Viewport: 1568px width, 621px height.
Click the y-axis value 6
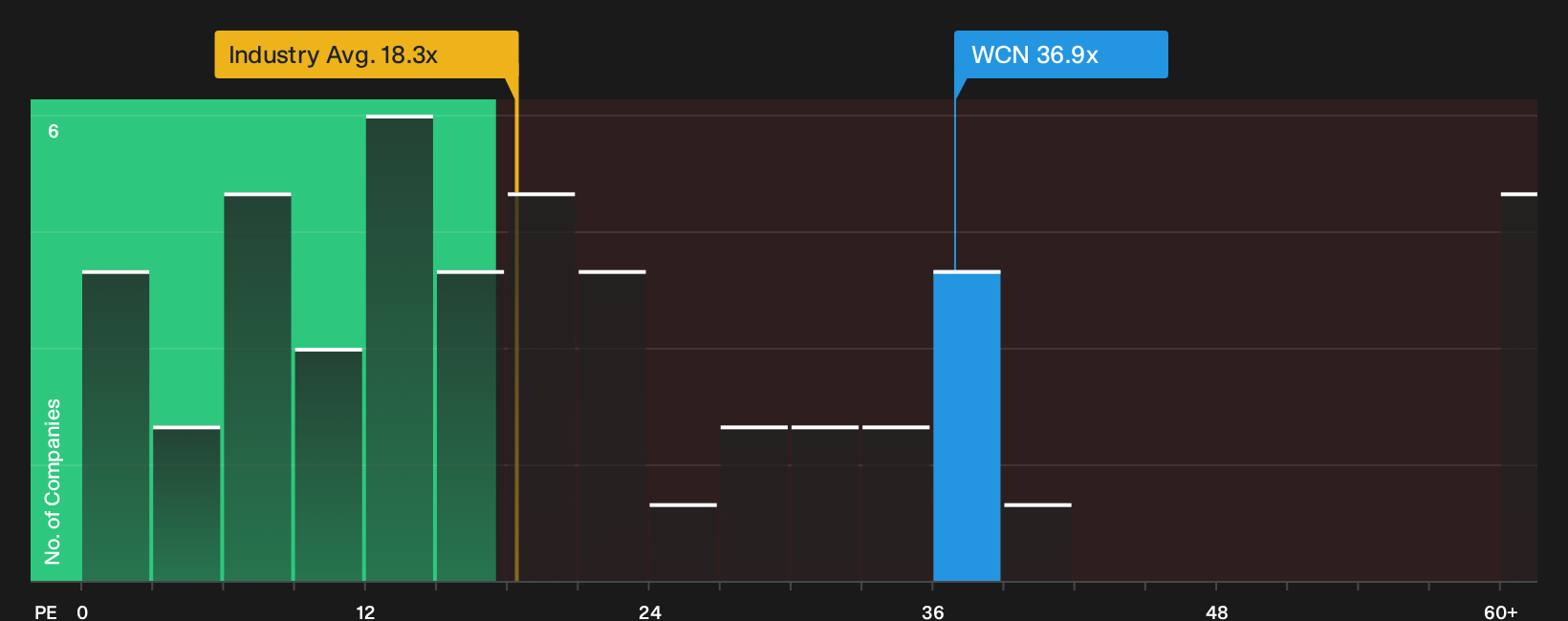tap(54, 131)
